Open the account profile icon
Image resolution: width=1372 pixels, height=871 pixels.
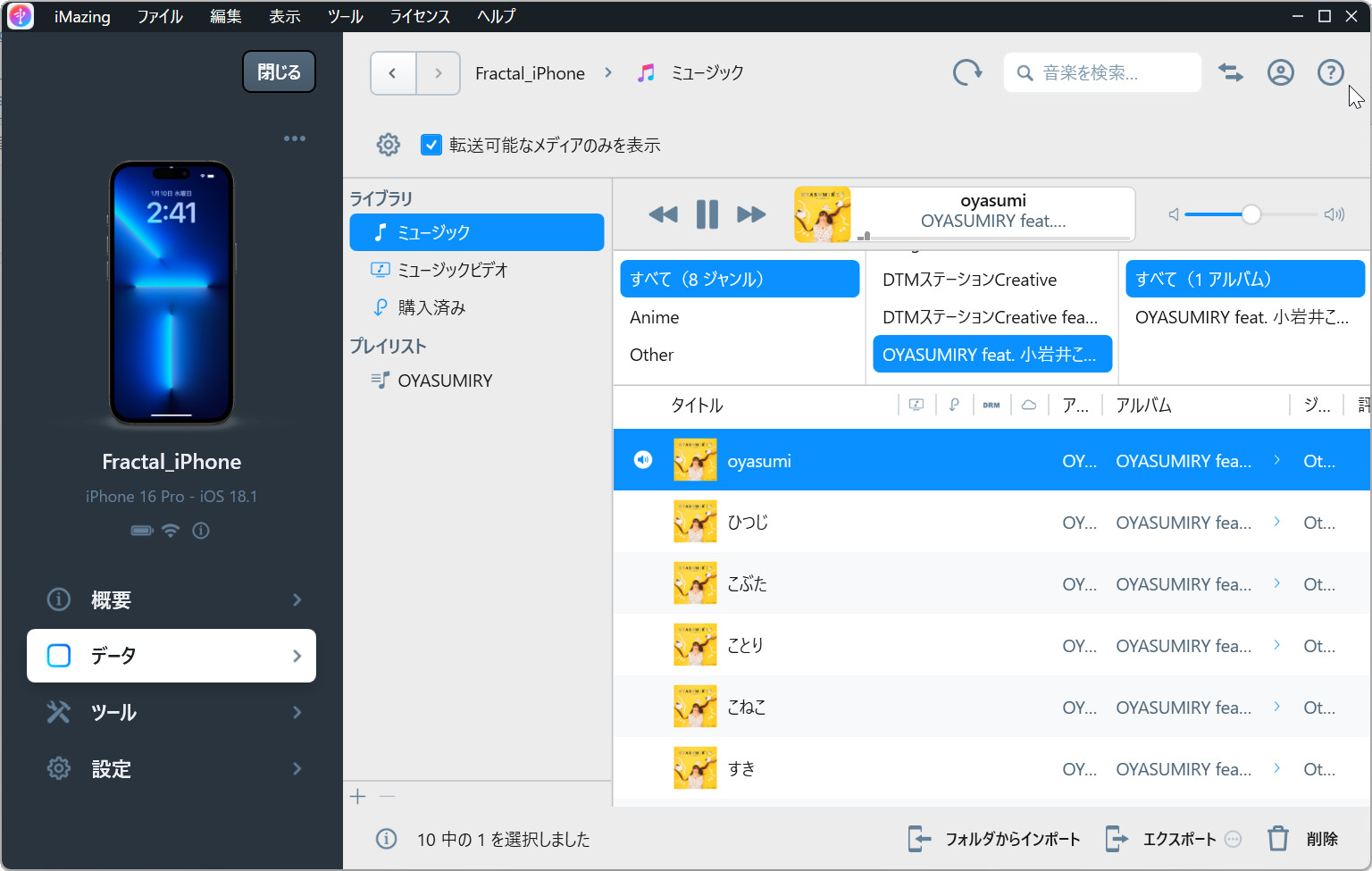(1281, 72)
